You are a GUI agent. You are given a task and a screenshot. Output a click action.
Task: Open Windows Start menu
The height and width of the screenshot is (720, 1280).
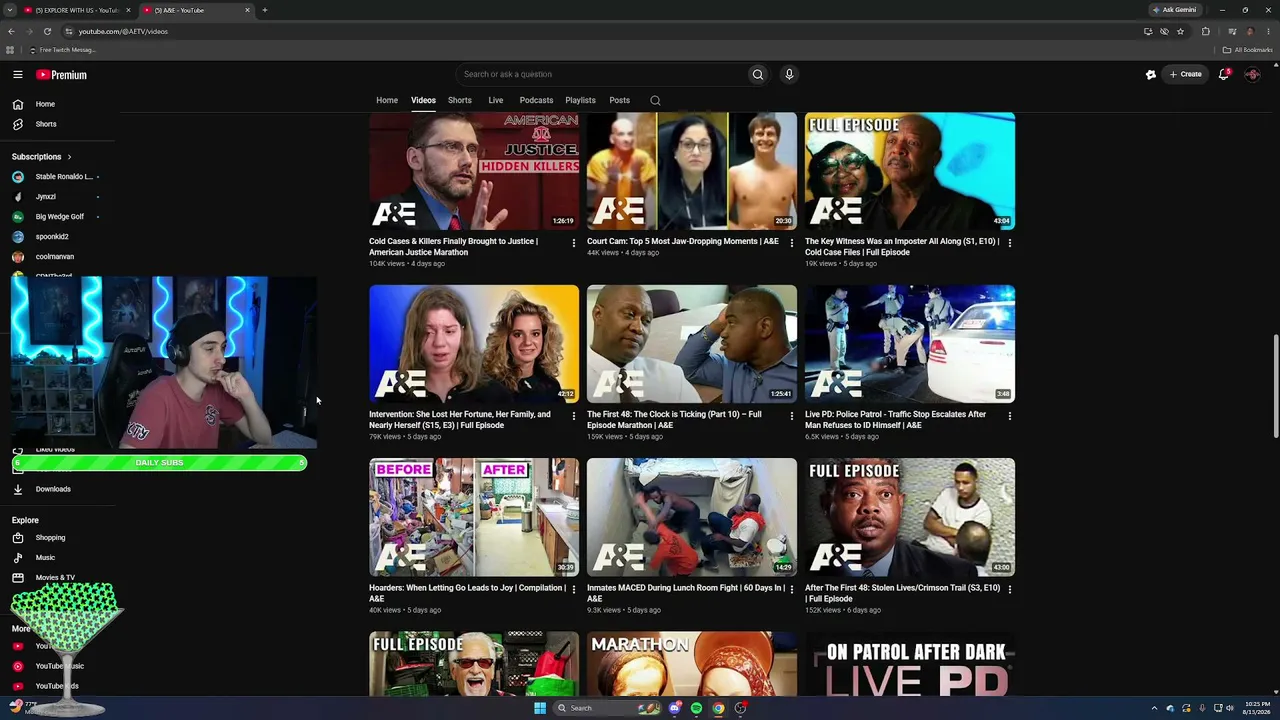click(x=540, y=708)
